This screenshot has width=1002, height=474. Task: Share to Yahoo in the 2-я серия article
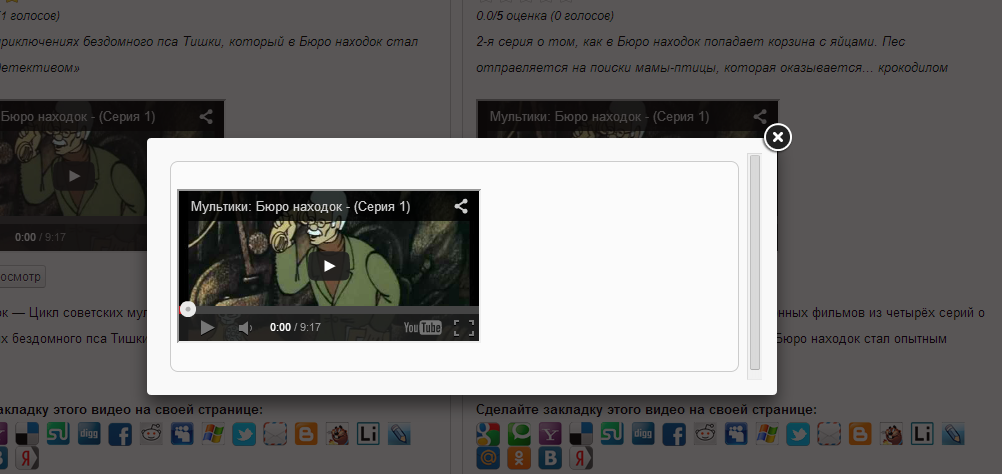[x=550, y=434]
